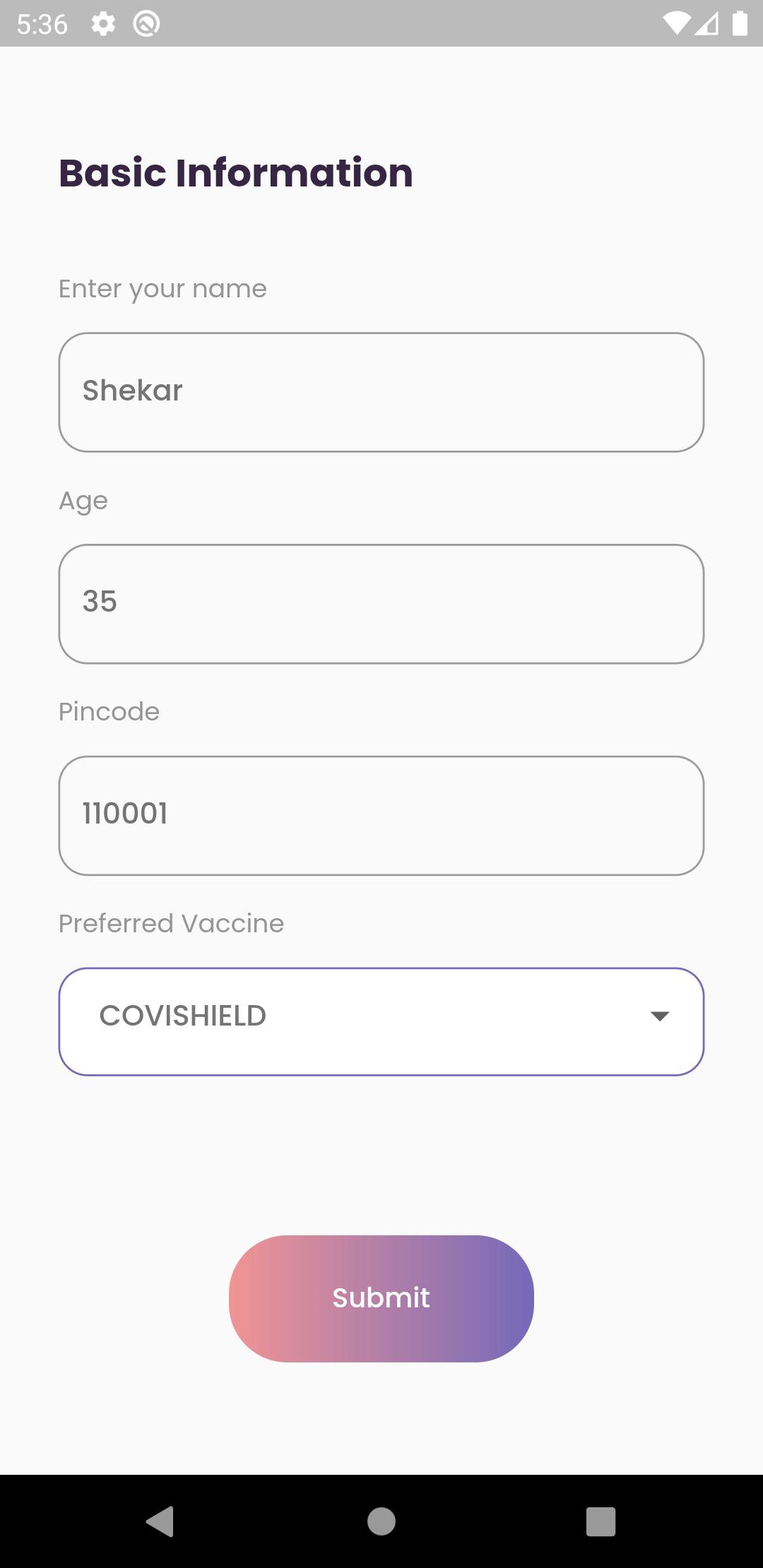Expand the Preferred Vaccine dropdown arrow
The width and height of the screenshot is (763, 1568).
[x=660, y=1016]
